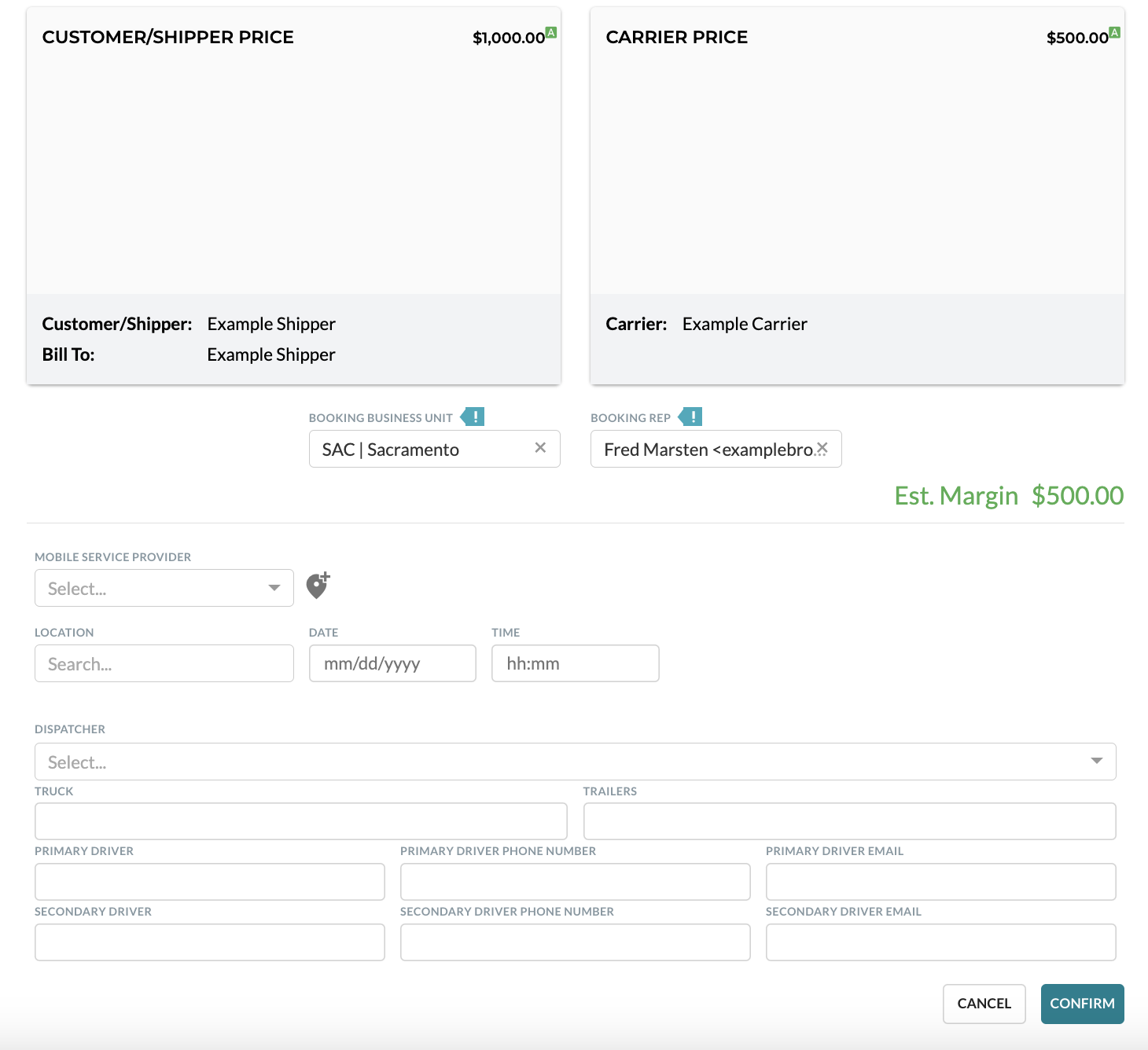
Task: Click the green A badge on customer price
Action: [x=551, y=32]
